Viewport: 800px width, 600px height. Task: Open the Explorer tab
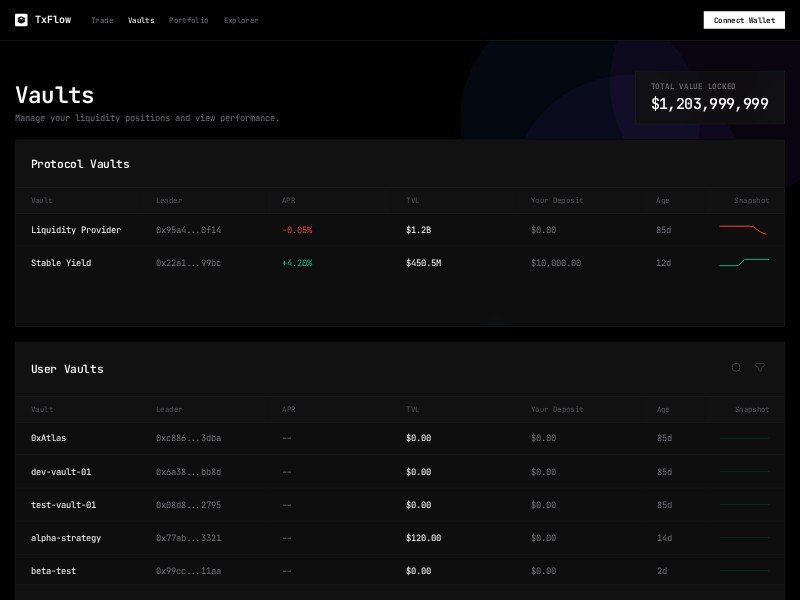pos(241,20)
